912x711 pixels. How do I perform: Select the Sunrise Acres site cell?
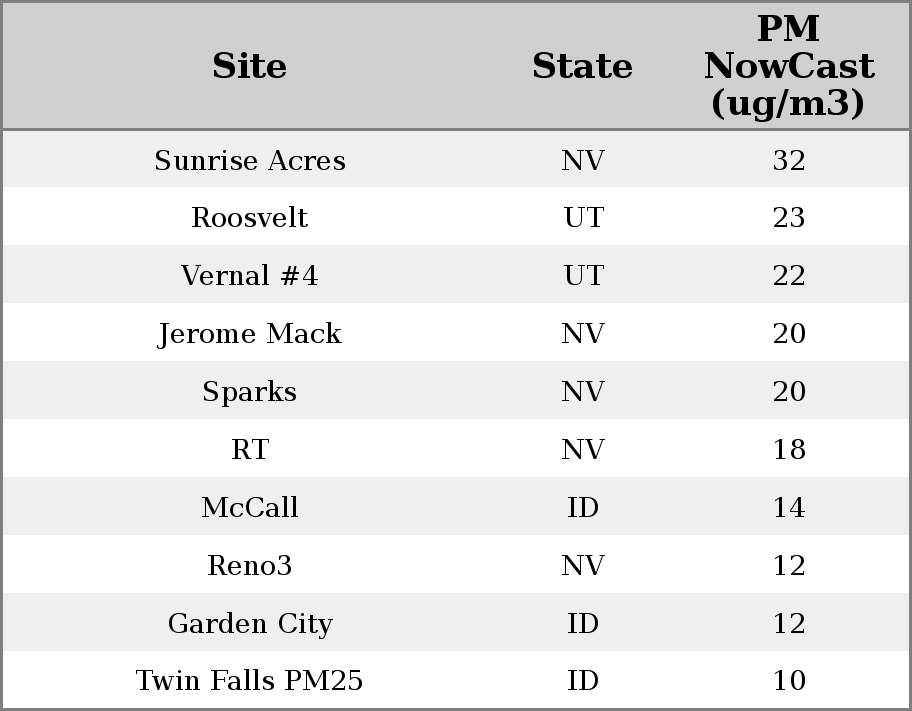pyautogui.click(x=249, y=161)
